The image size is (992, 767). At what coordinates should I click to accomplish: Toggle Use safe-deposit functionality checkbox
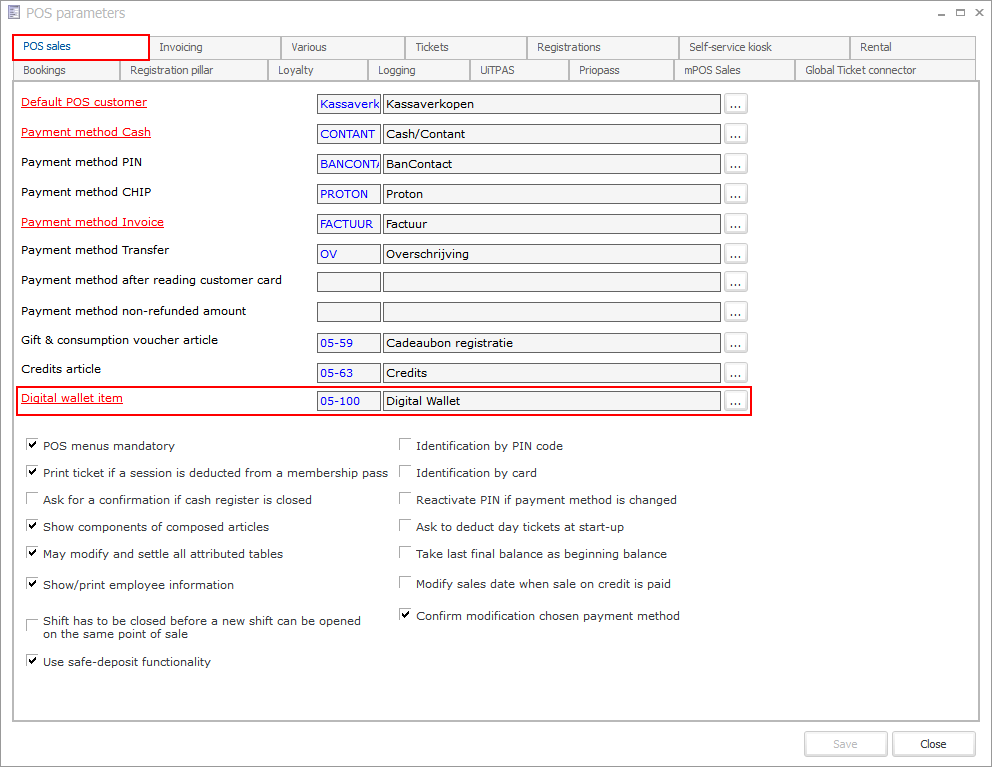pos(33,661)
